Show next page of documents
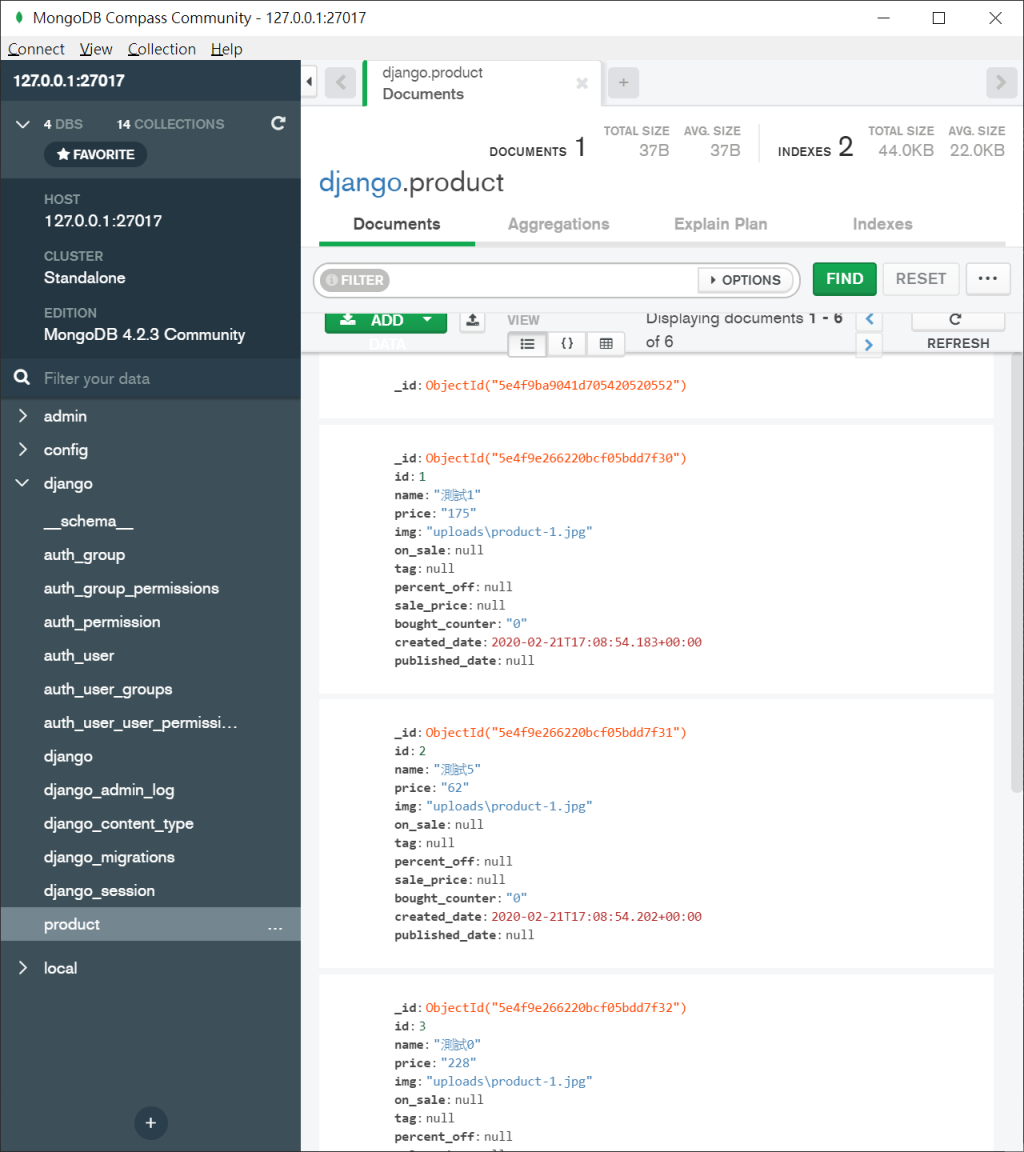This screenshot has height=1152, width=1024. pos(869,345)
